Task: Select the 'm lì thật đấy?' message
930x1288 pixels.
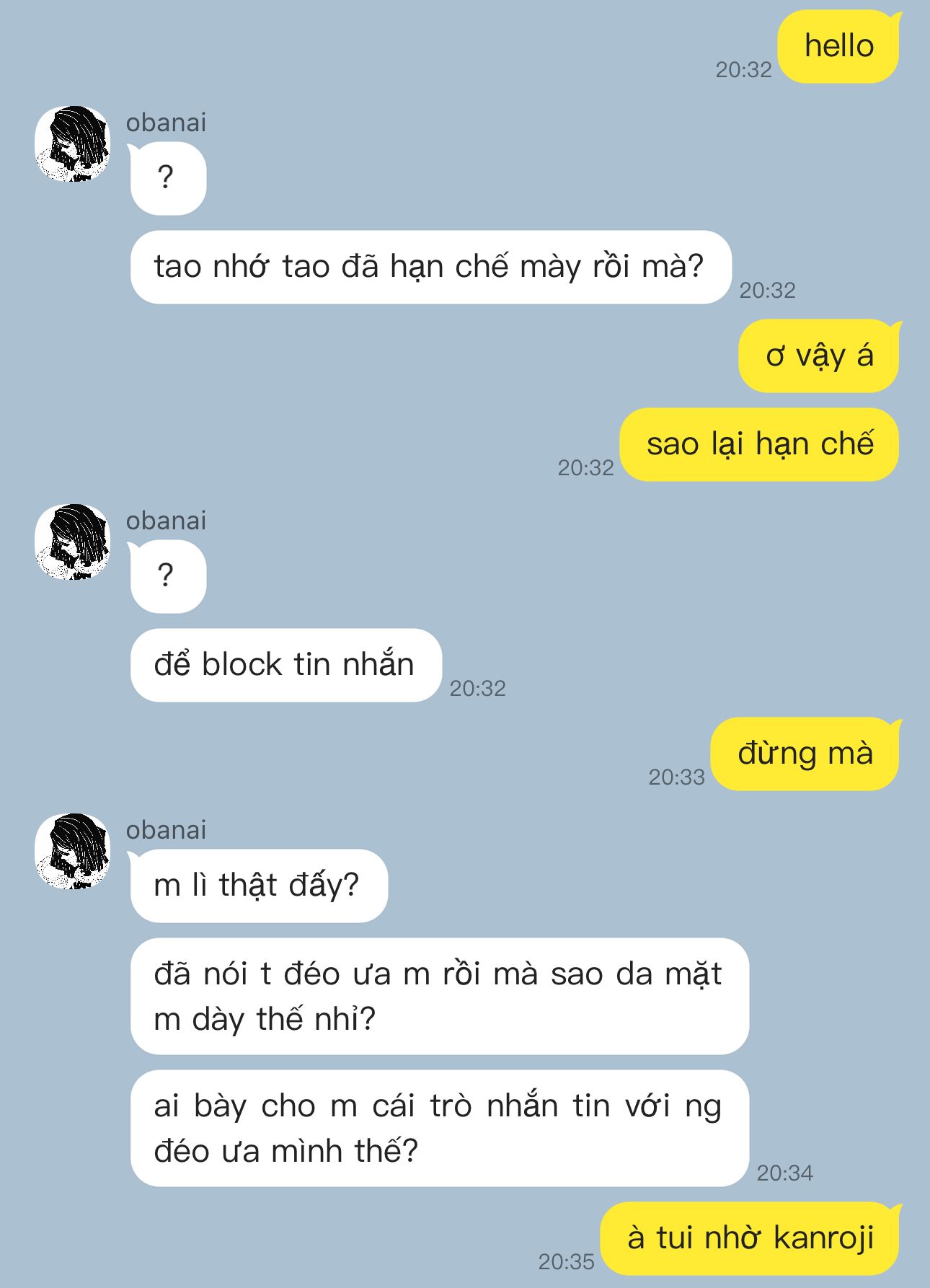Action: [258, 886]
